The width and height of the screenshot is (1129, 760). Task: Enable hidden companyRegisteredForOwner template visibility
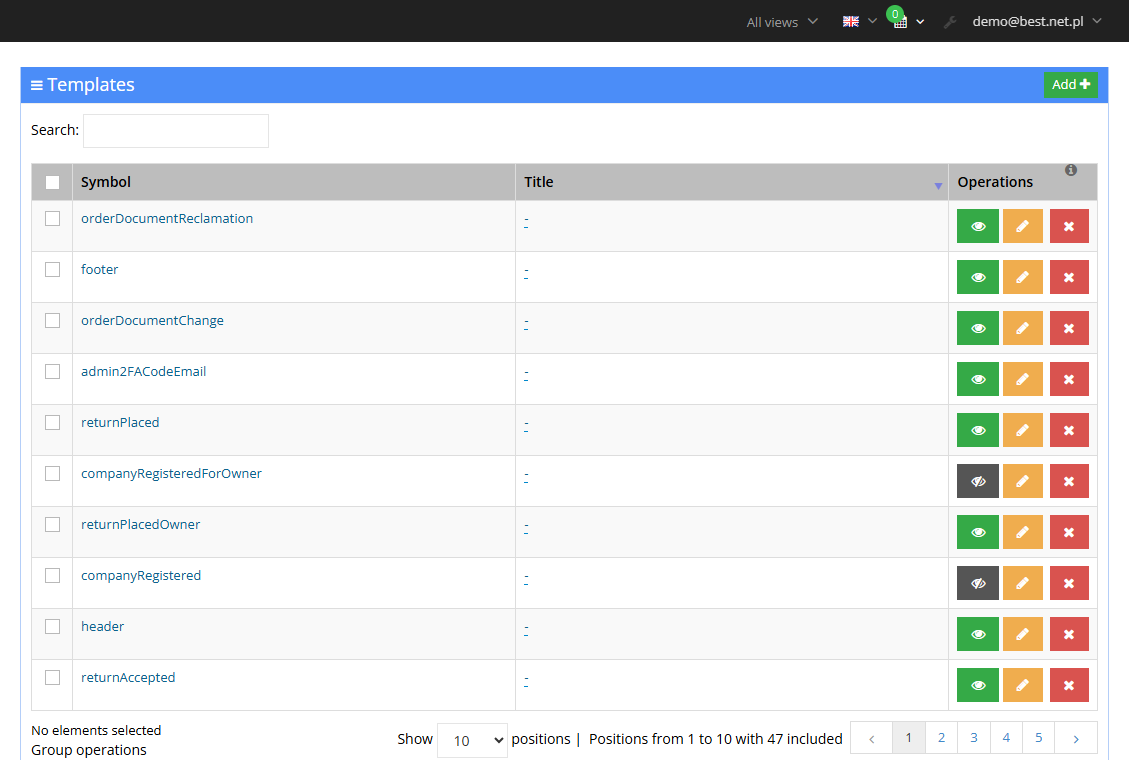click(x=977, y=481)
